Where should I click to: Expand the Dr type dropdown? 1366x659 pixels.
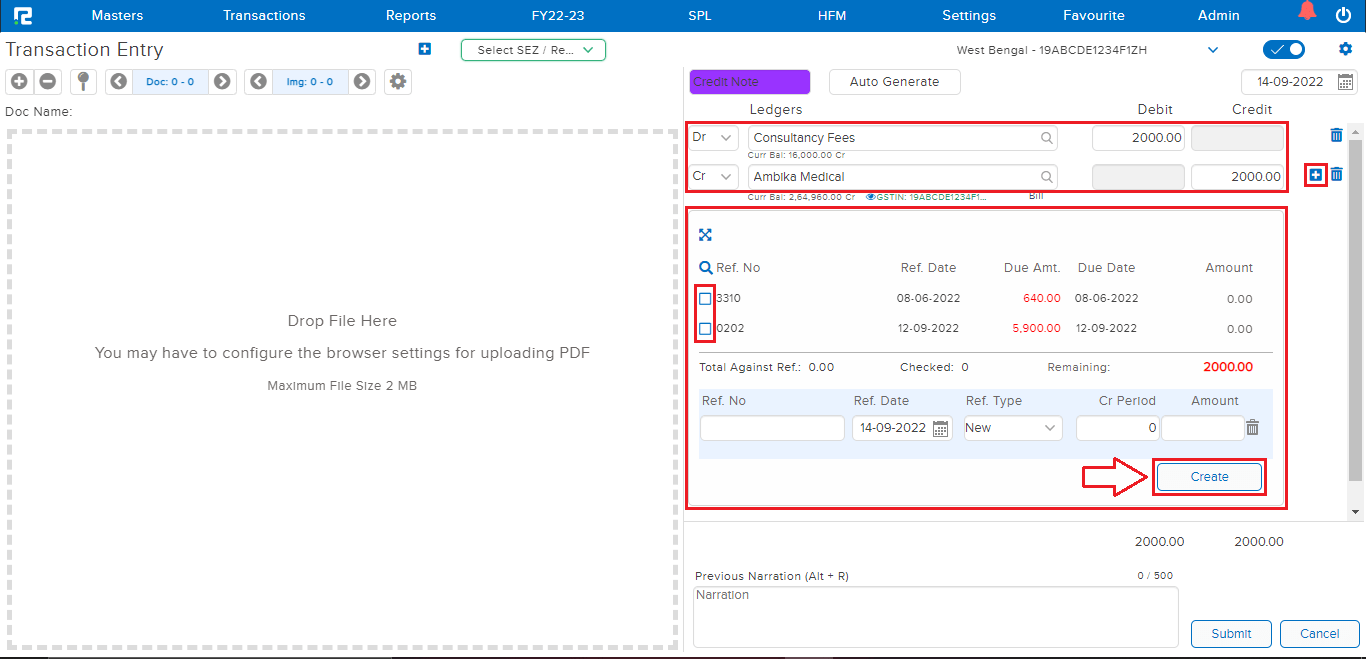[x=713, y=138]
